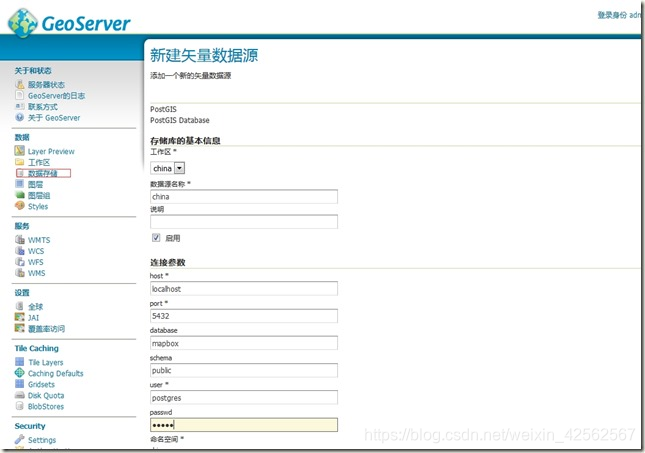The image size is (645, 453).
Task: Click the global settings icon
Action: [19, 306]
